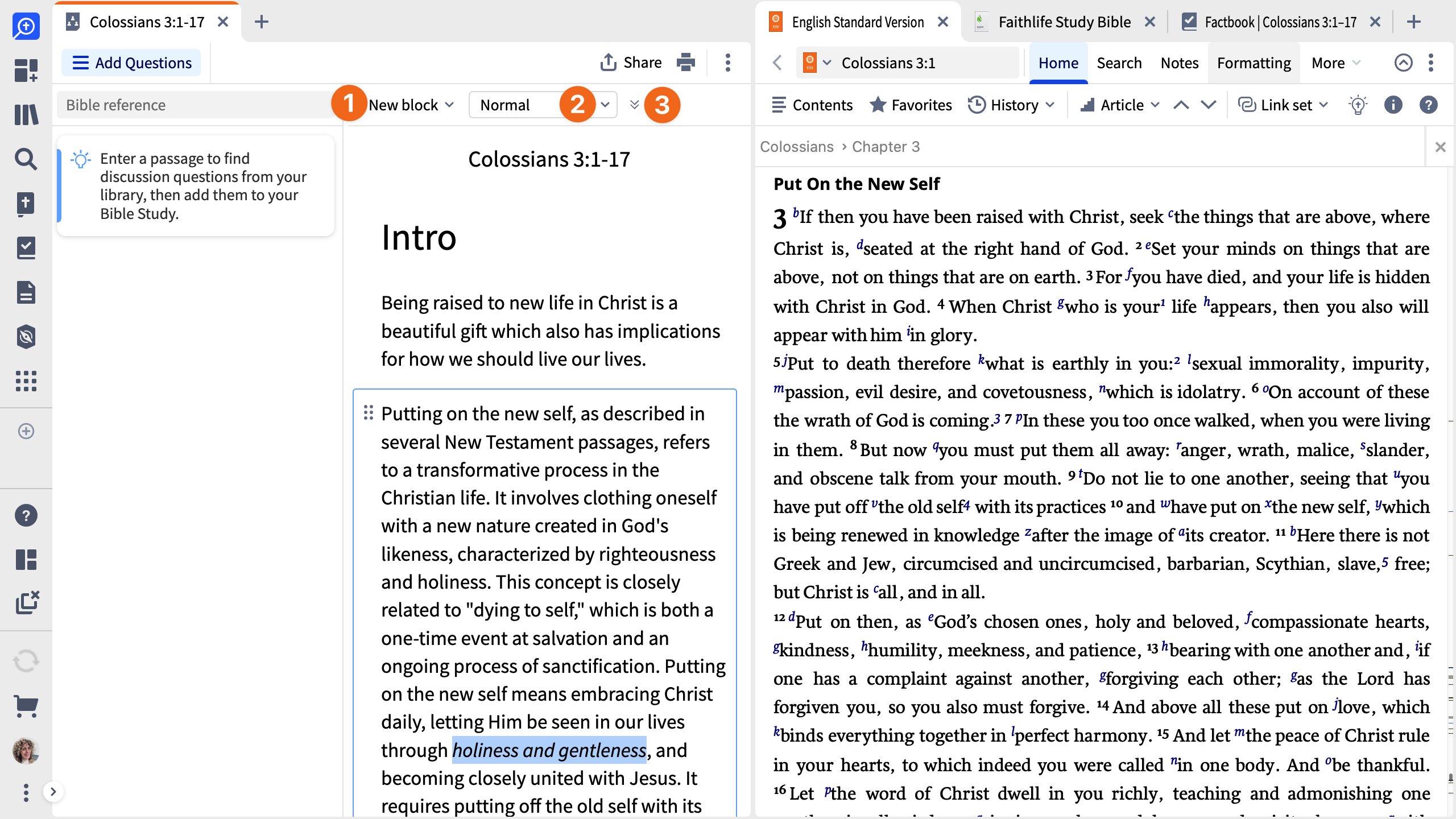Select the Home tab in ESV panel

tap(1058, 63)
